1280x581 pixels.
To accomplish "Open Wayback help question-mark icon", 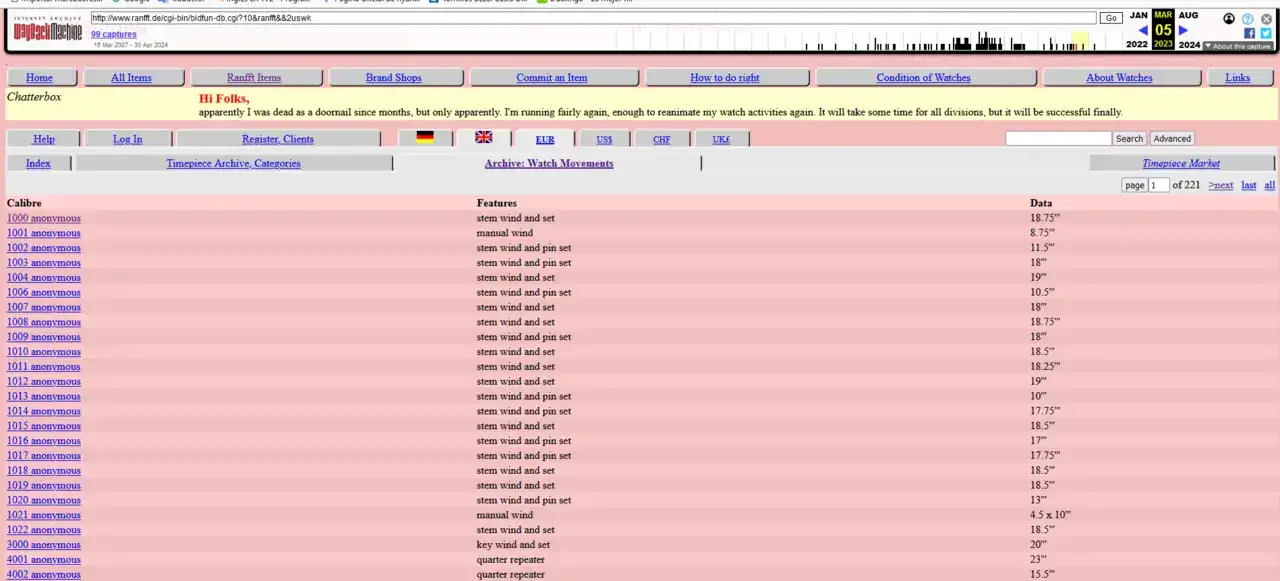I will (x=1248, y=18).
